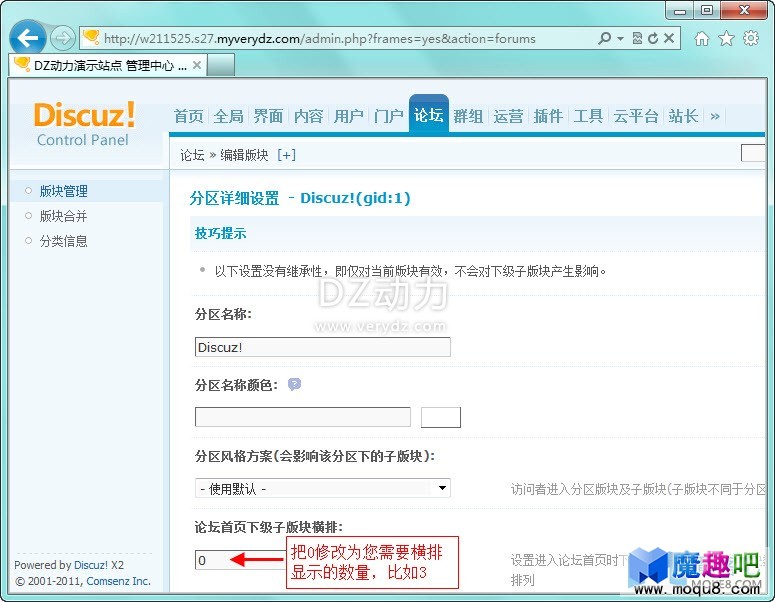Open the 插件 menu
The height and width of the screenshot is (602, 775).
[x=548, y=116]
